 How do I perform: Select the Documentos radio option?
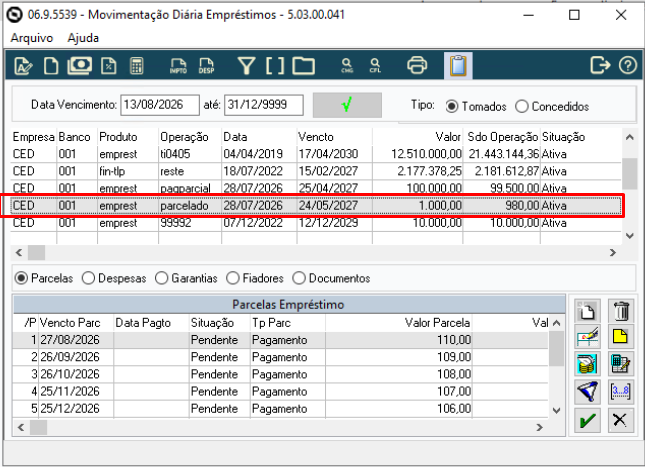(x=331, y=279)
